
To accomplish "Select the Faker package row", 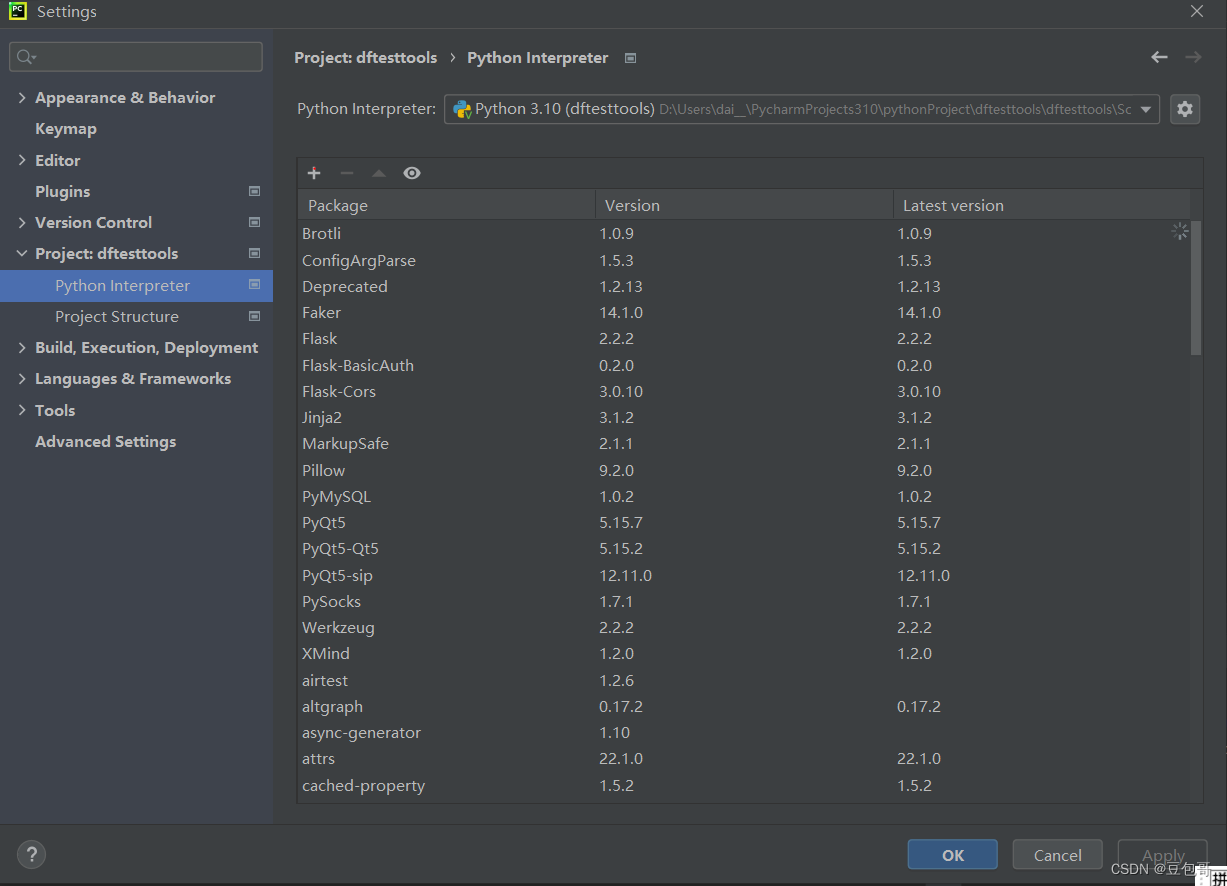I will click(x=744, y=312).
